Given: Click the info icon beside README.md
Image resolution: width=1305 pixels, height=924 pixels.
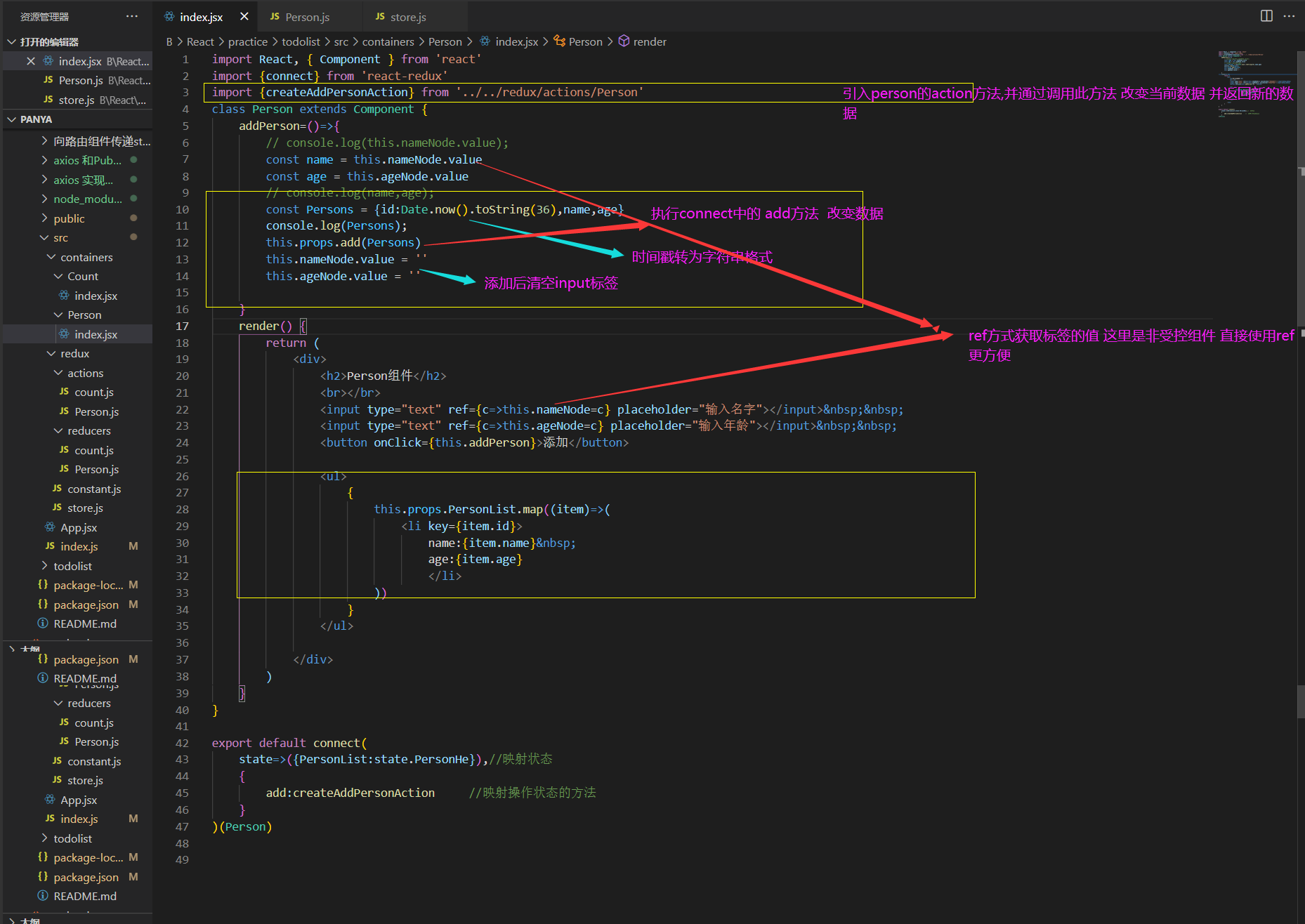Looking at the screenshot, I should point(43,623).
